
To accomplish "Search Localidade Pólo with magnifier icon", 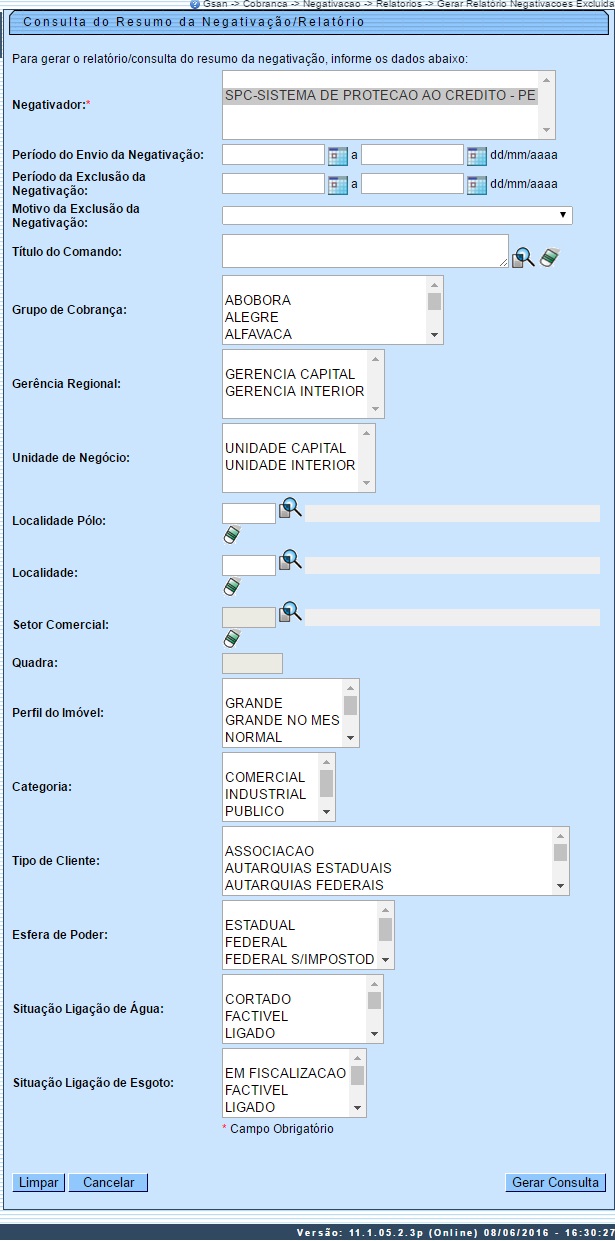I will point(290,508).
